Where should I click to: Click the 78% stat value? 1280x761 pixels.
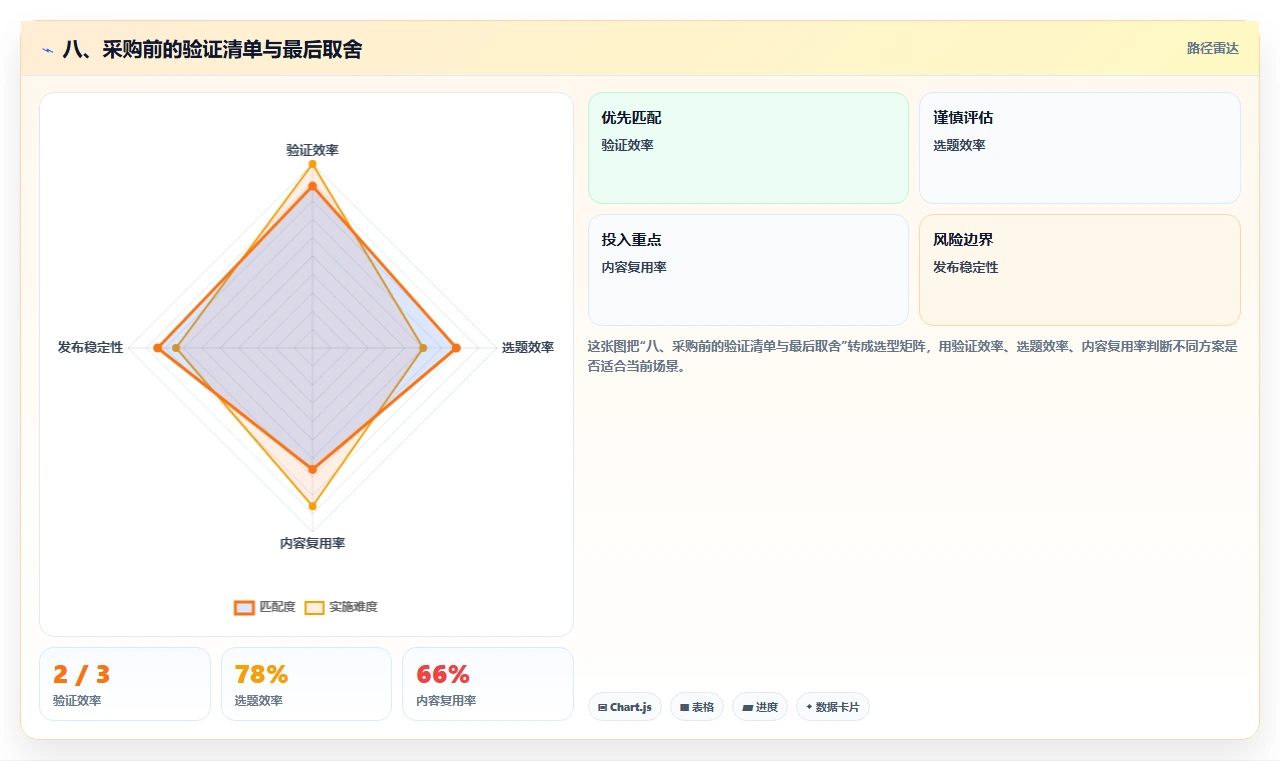tap(261, 674)
